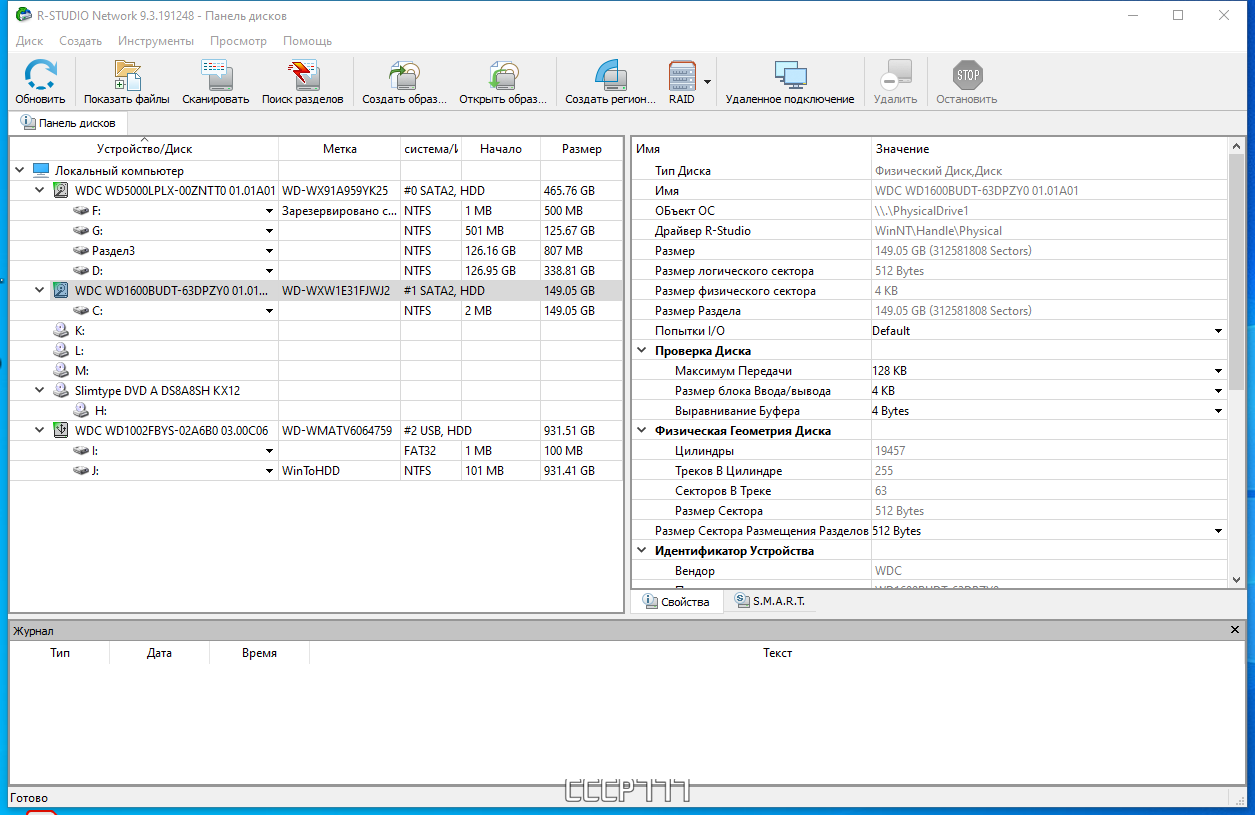Close the Журнал log panel
Viewport: 1255px width, 815px height.
tap(1235, 630)
